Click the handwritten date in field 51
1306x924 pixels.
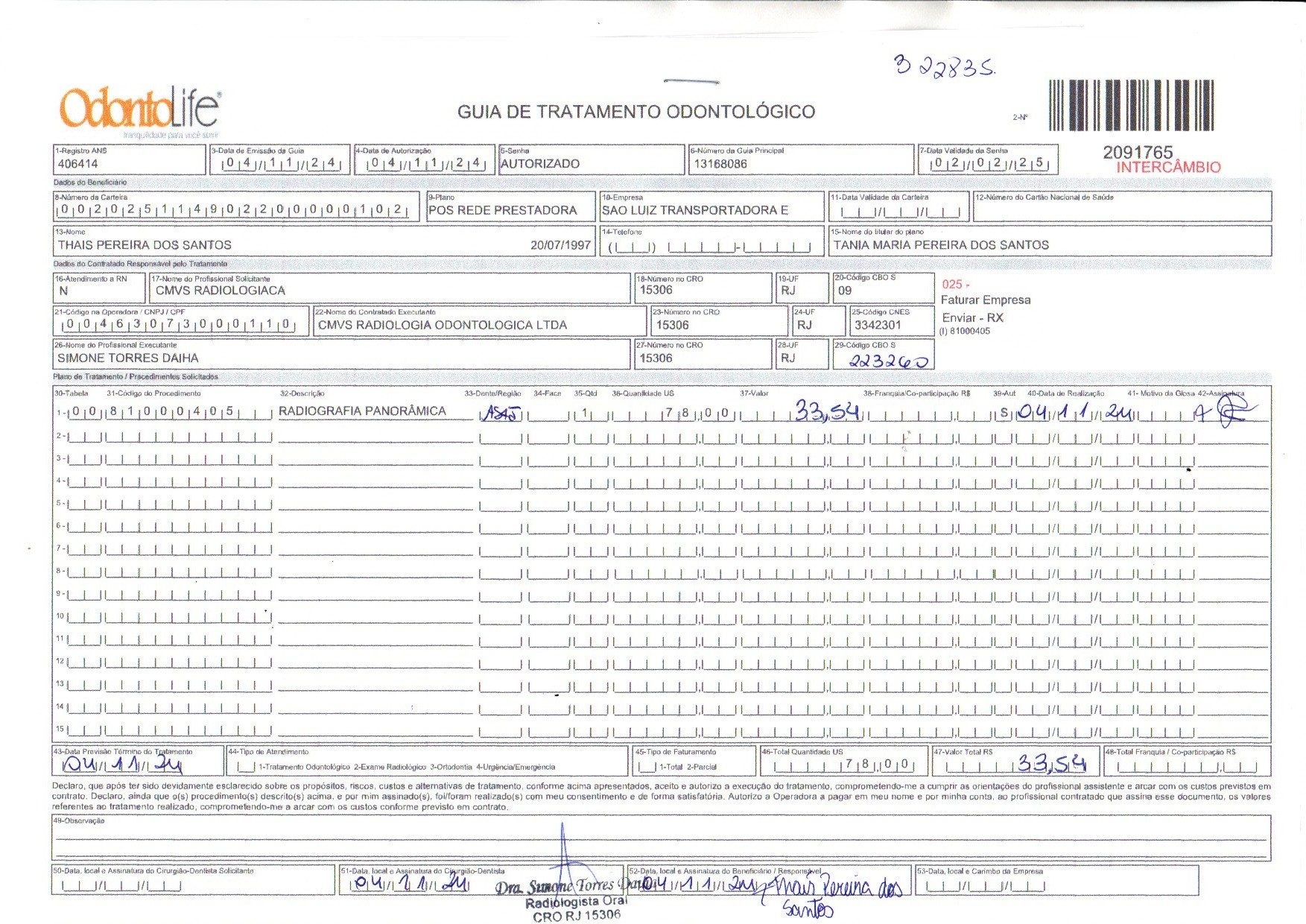(x=410, y=885)
